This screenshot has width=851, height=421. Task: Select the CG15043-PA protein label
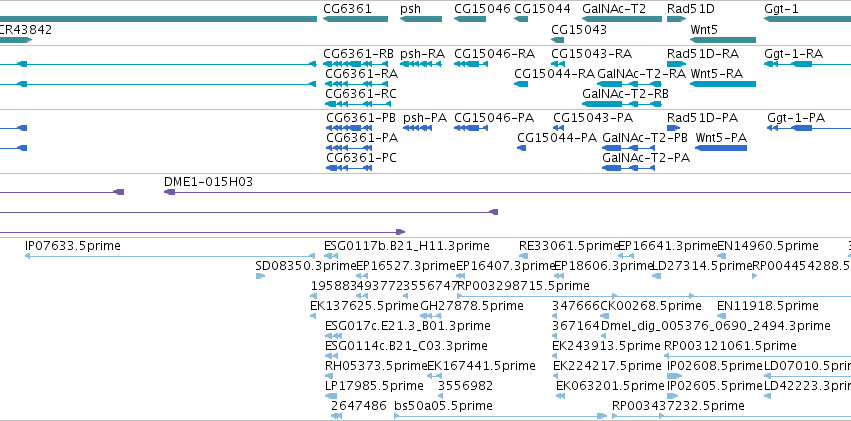pyautogui.click(x=593, y=118)
